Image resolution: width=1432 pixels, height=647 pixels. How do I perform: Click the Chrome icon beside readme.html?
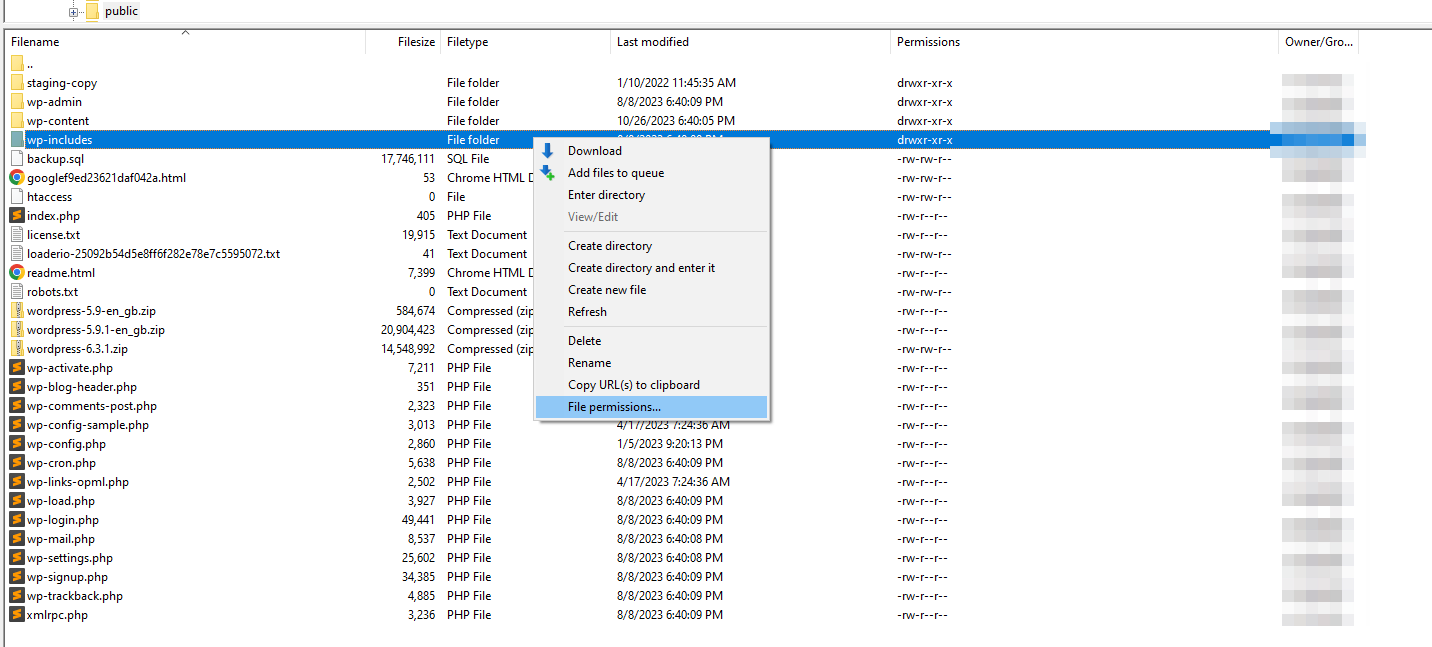click(17, 273)
